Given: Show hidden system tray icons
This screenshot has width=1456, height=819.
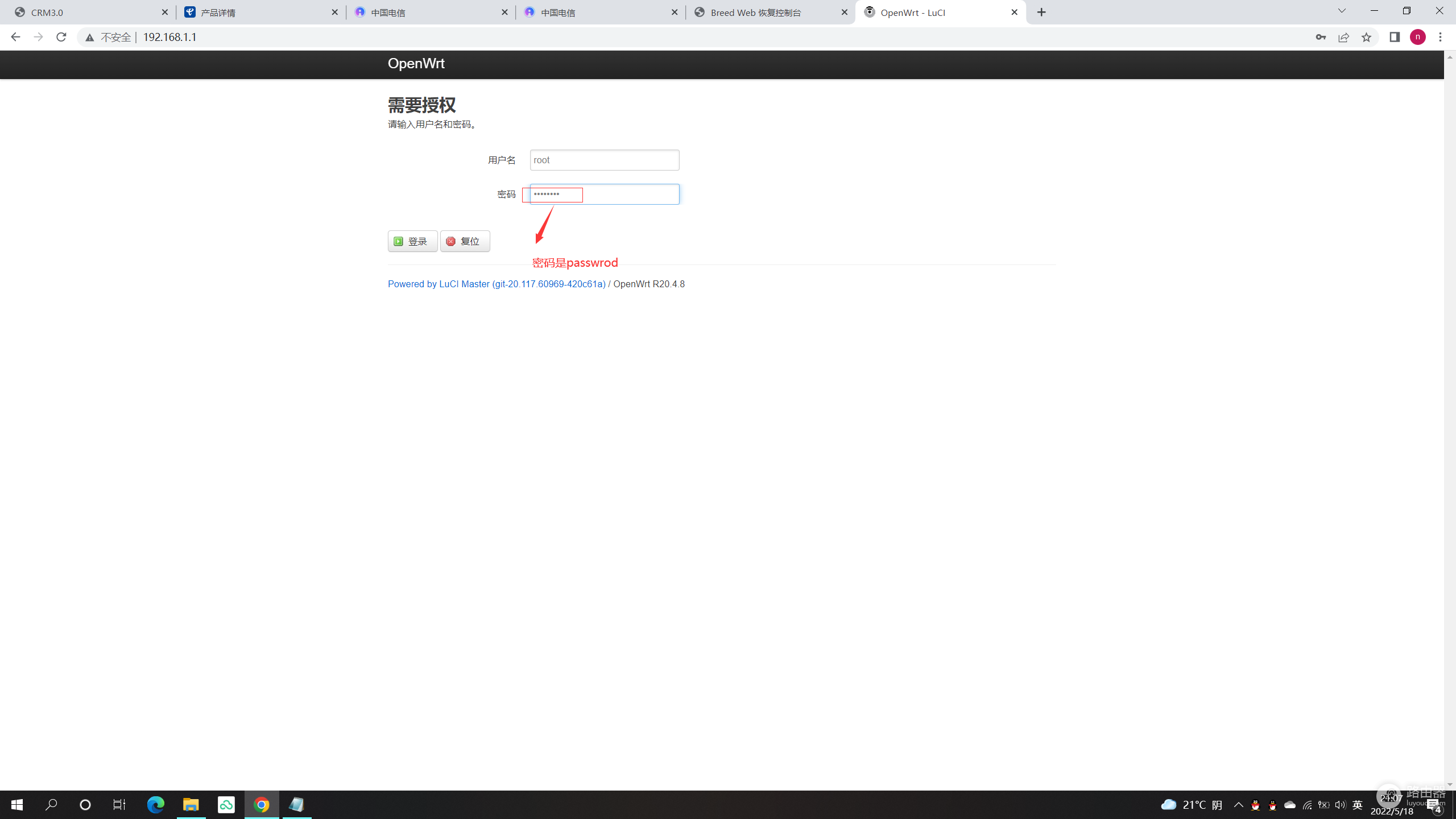Looking at the screenshot, I should [1238, 804].
